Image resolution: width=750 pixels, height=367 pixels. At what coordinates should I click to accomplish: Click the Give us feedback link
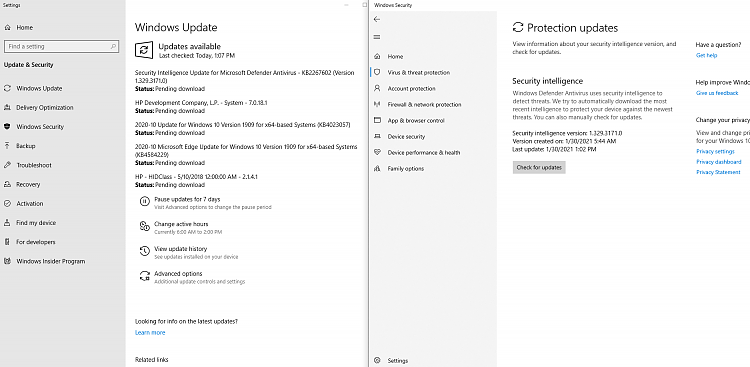click(717, 93)
